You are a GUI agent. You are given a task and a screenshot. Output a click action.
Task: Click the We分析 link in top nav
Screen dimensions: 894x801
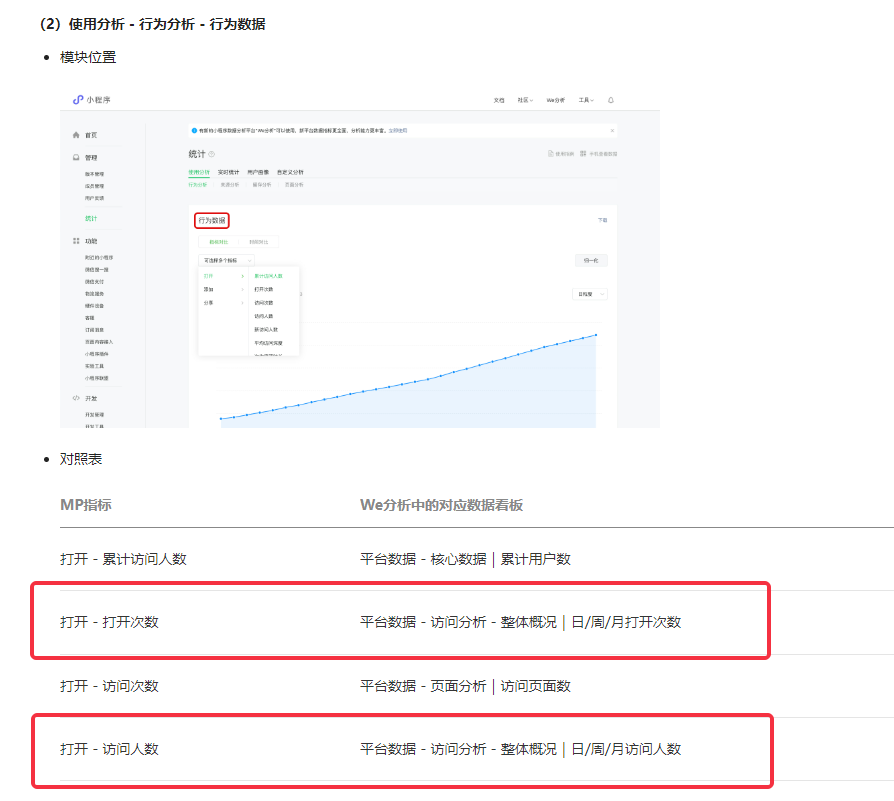[x=556, y=100]
